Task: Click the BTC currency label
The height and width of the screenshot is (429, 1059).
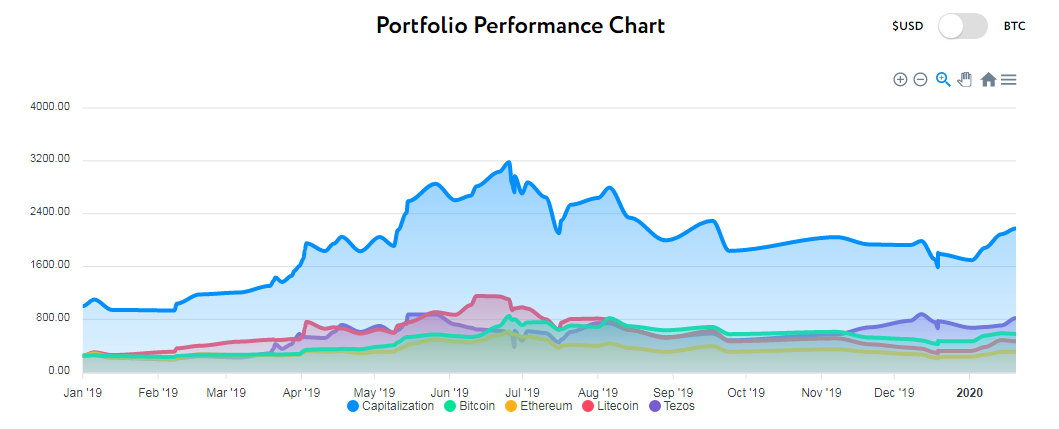Action: tap(1015, 26)
